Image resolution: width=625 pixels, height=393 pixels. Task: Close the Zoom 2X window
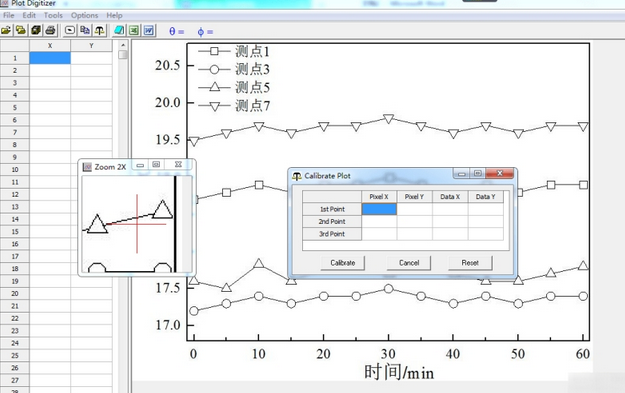[x=178, y=165]
